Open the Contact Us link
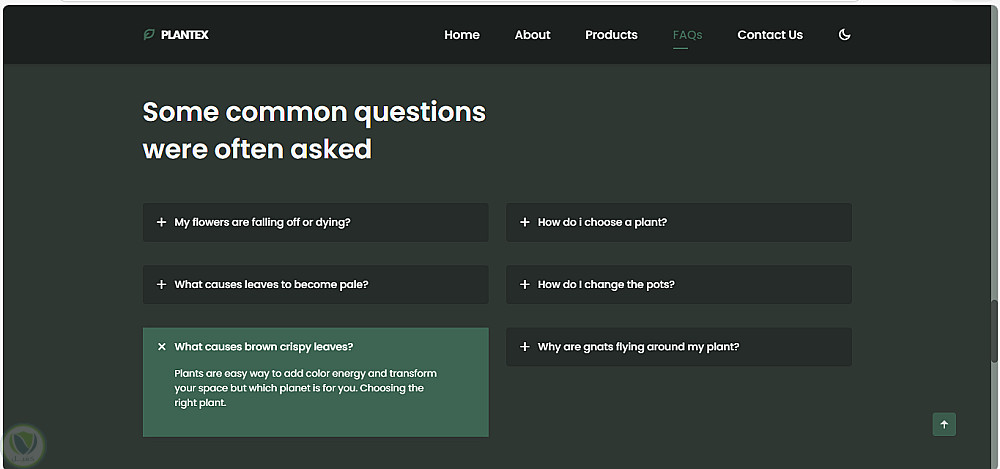The height and width of the screenshot is (469, 1000). pos(770,35)
